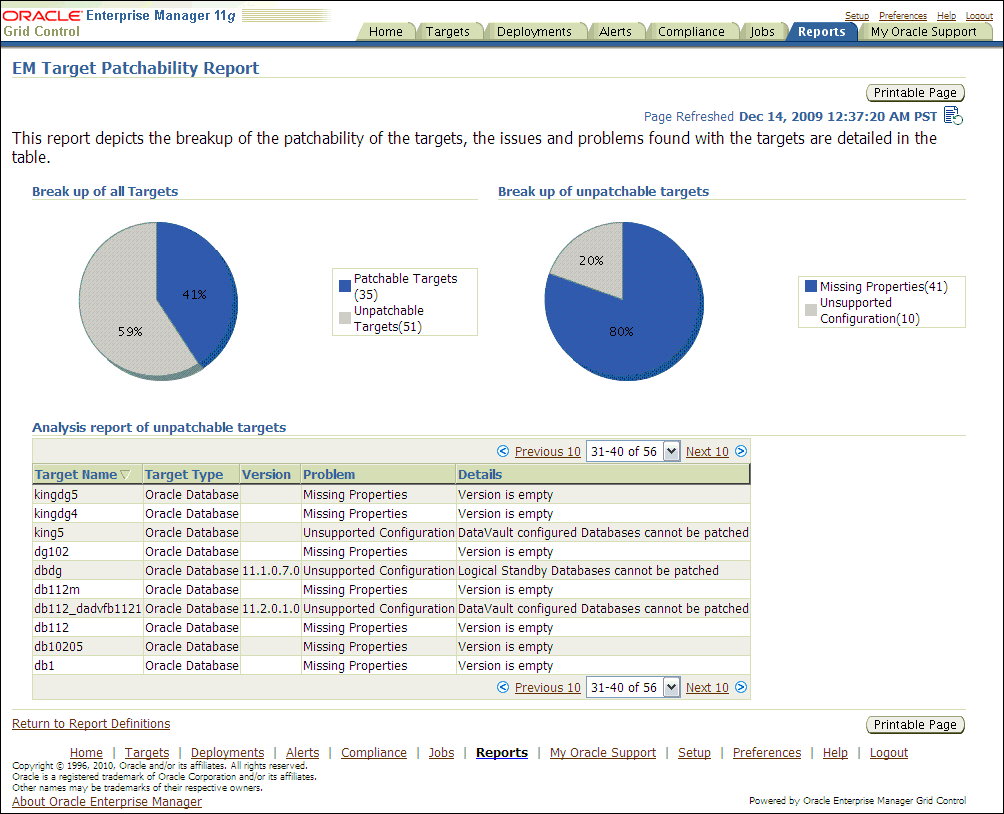Viewport: 1004px width, 814px height.
Task: Click the footer Compliance link
Action: (373, 753)
